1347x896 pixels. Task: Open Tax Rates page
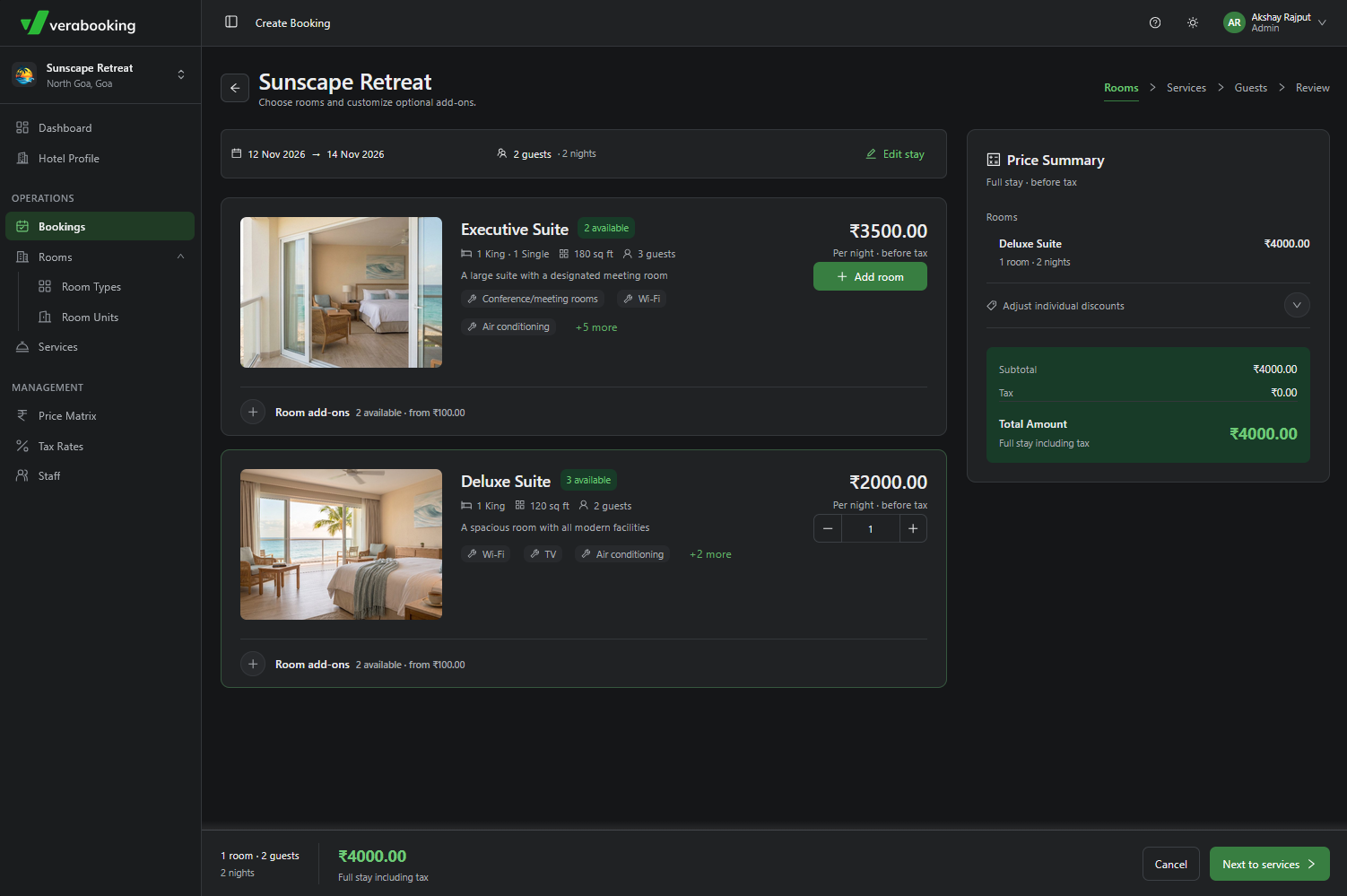pyautogui.click(x=100, y=447)
